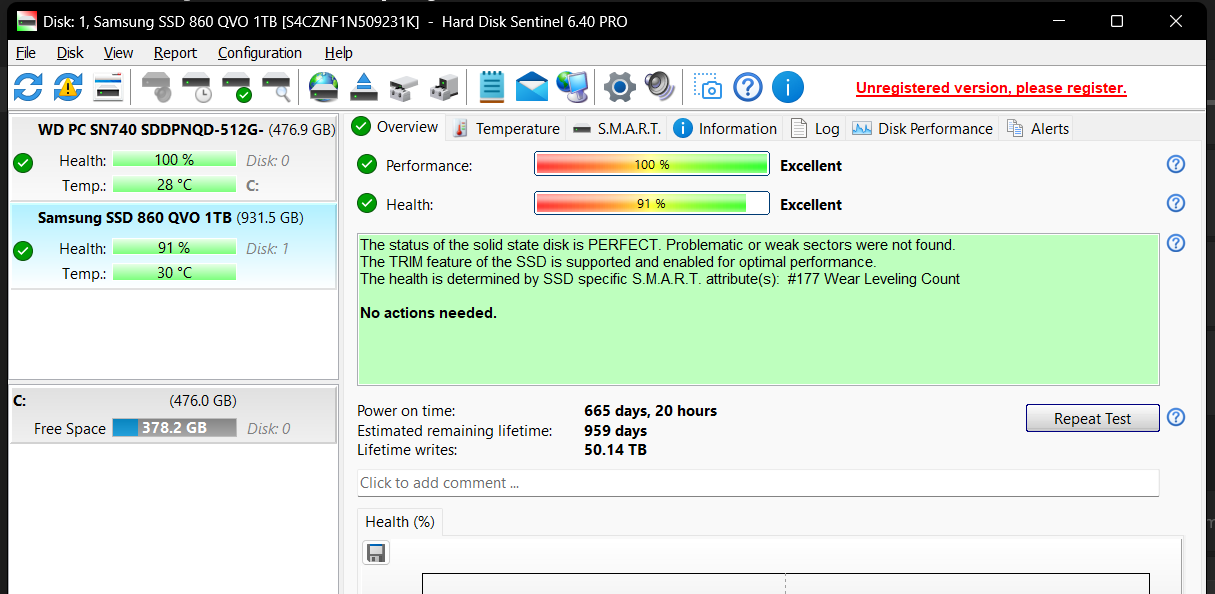Switch to the Alerts tab
Screen dimensions: 1215x594
click(x=1038, y=128)
